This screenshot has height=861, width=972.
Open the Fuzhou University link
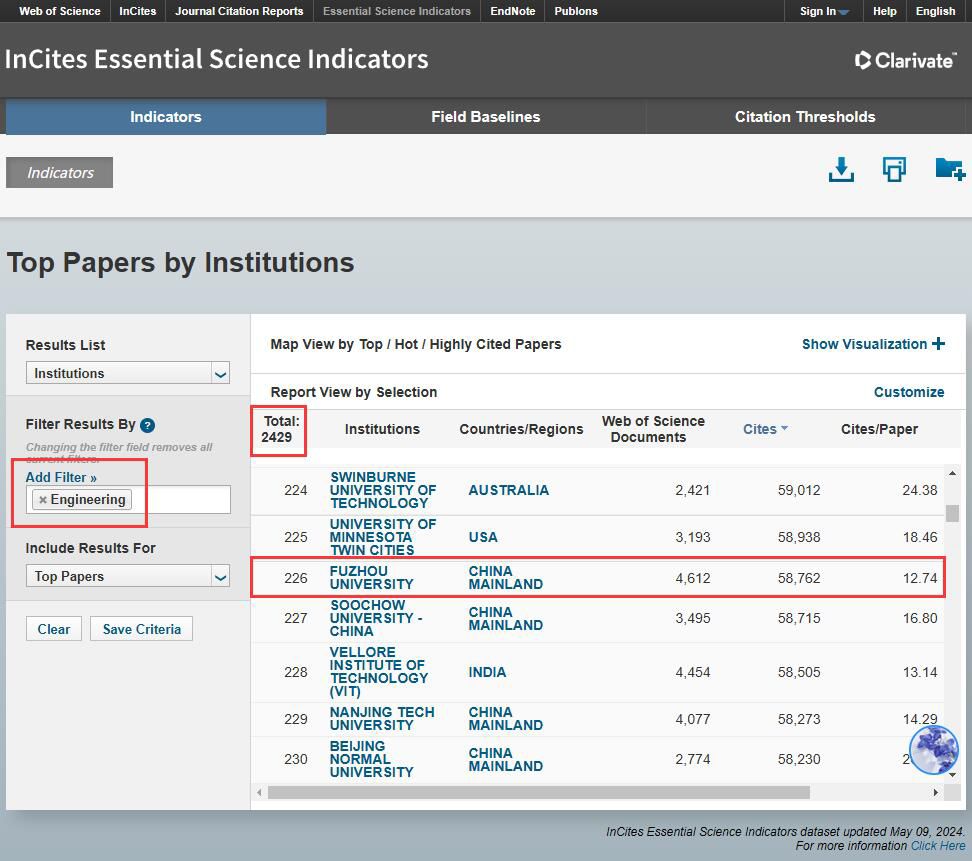pyautogui.click(x=371, y=577)
